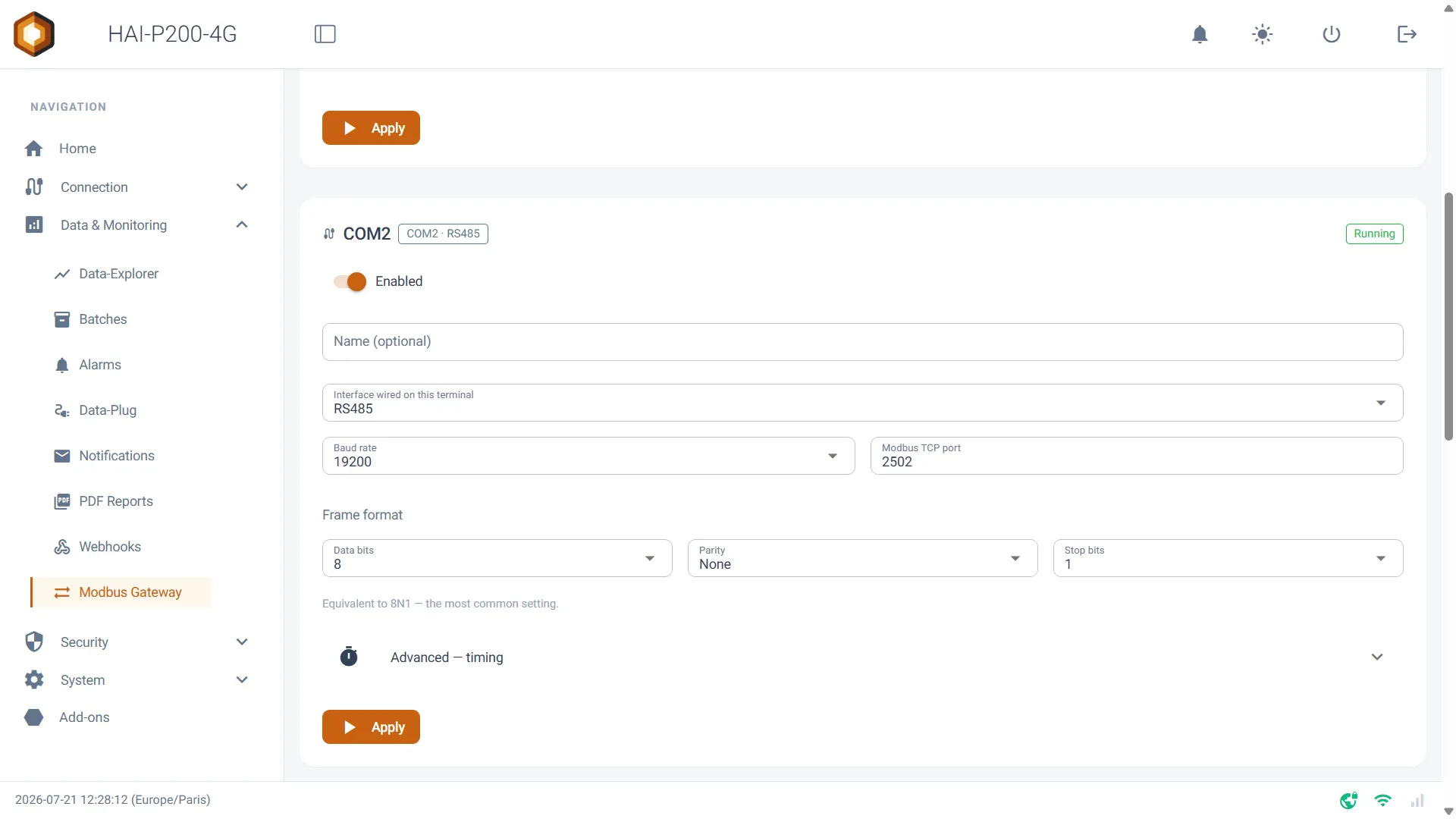This screenshot has height=819, width=1456.
Task: Click the globe connectivity status icon
Action: 1348,800
